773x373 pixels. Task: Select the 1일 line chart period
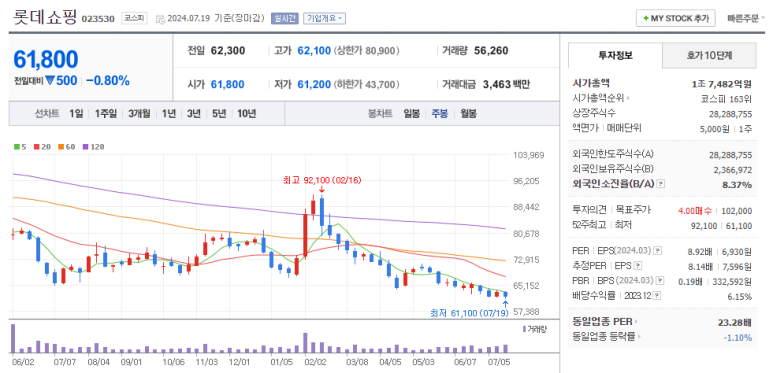(76, 113)
